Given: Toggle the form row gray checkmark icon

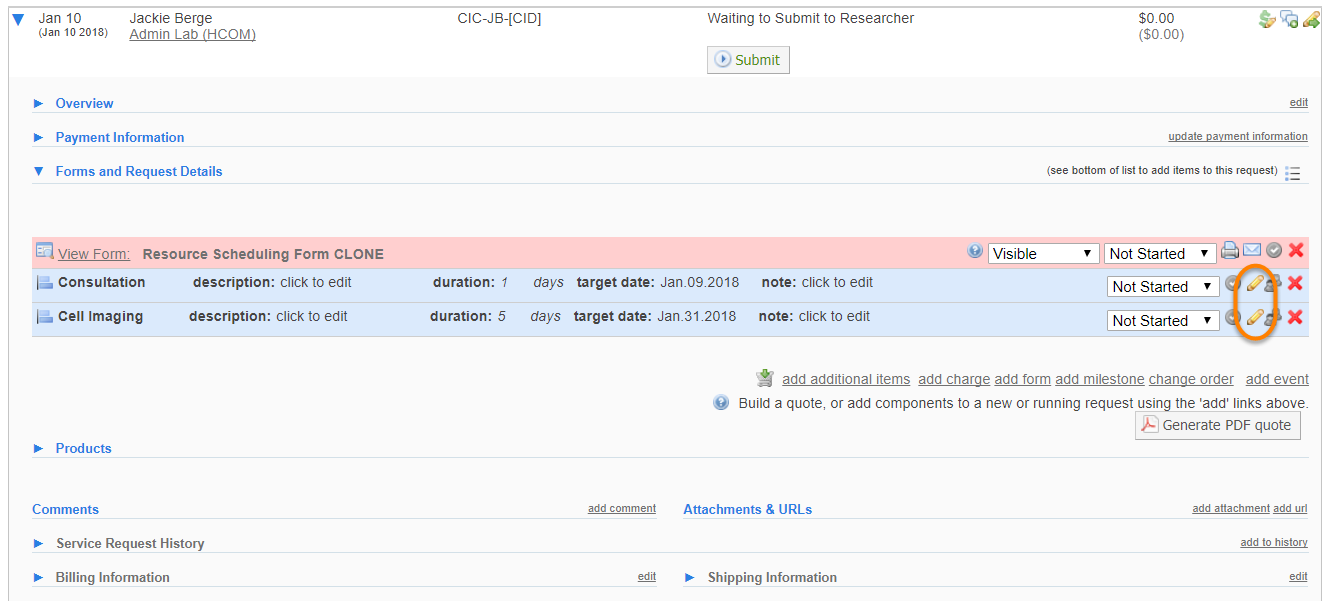Looking at the screenshot, I should pos(1274,251).
